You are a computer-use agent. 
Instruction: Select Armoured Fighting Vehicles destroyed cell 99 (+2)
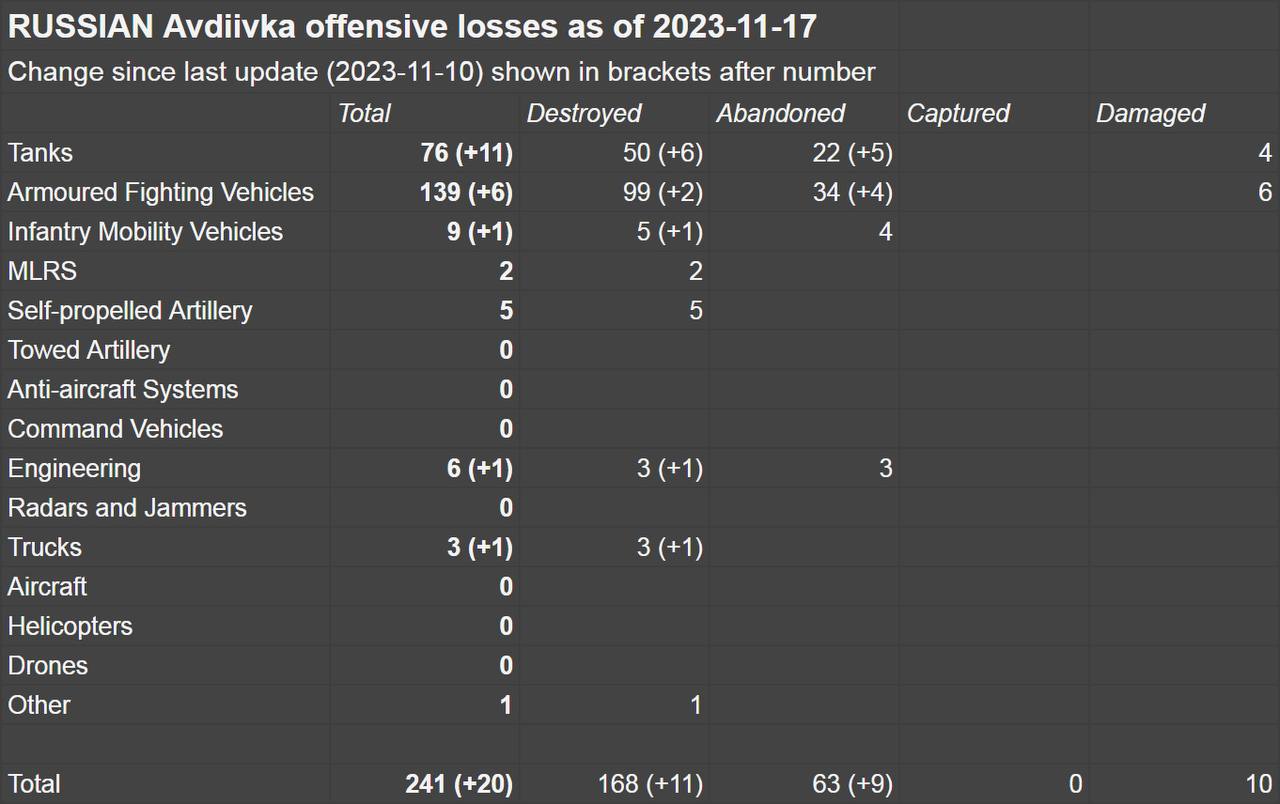[x=662, y=192]
